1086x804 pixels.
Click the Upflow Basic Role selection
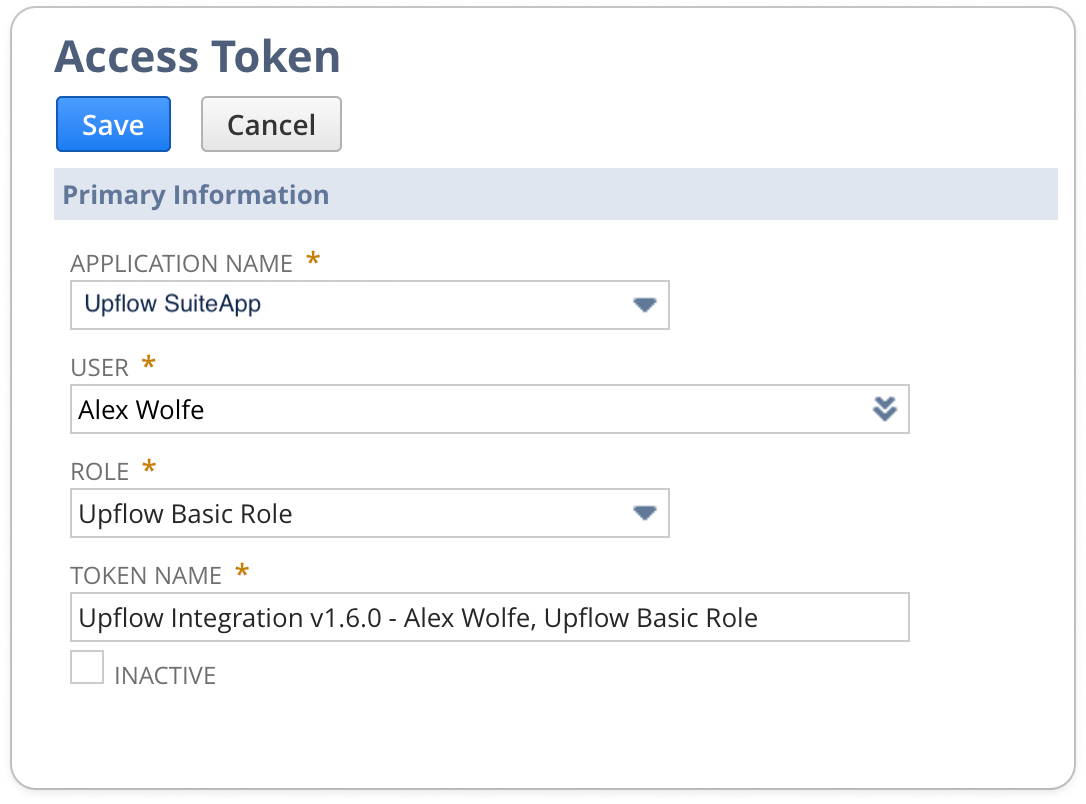pyautogui.click(x=185, y=514)
